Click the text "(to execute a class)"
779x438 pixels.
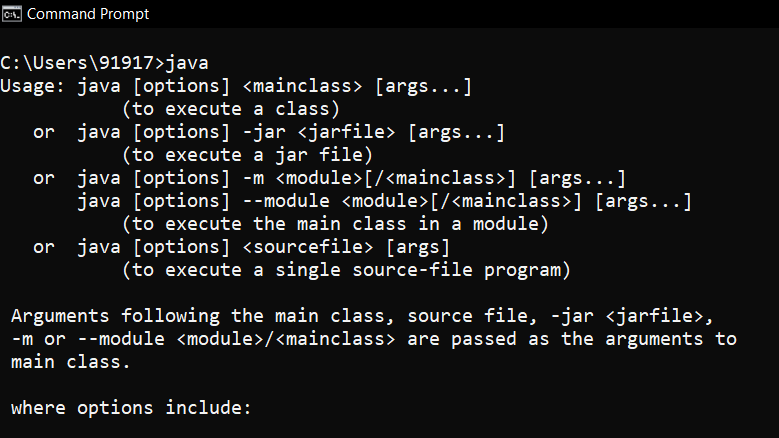tap(229, 109)
